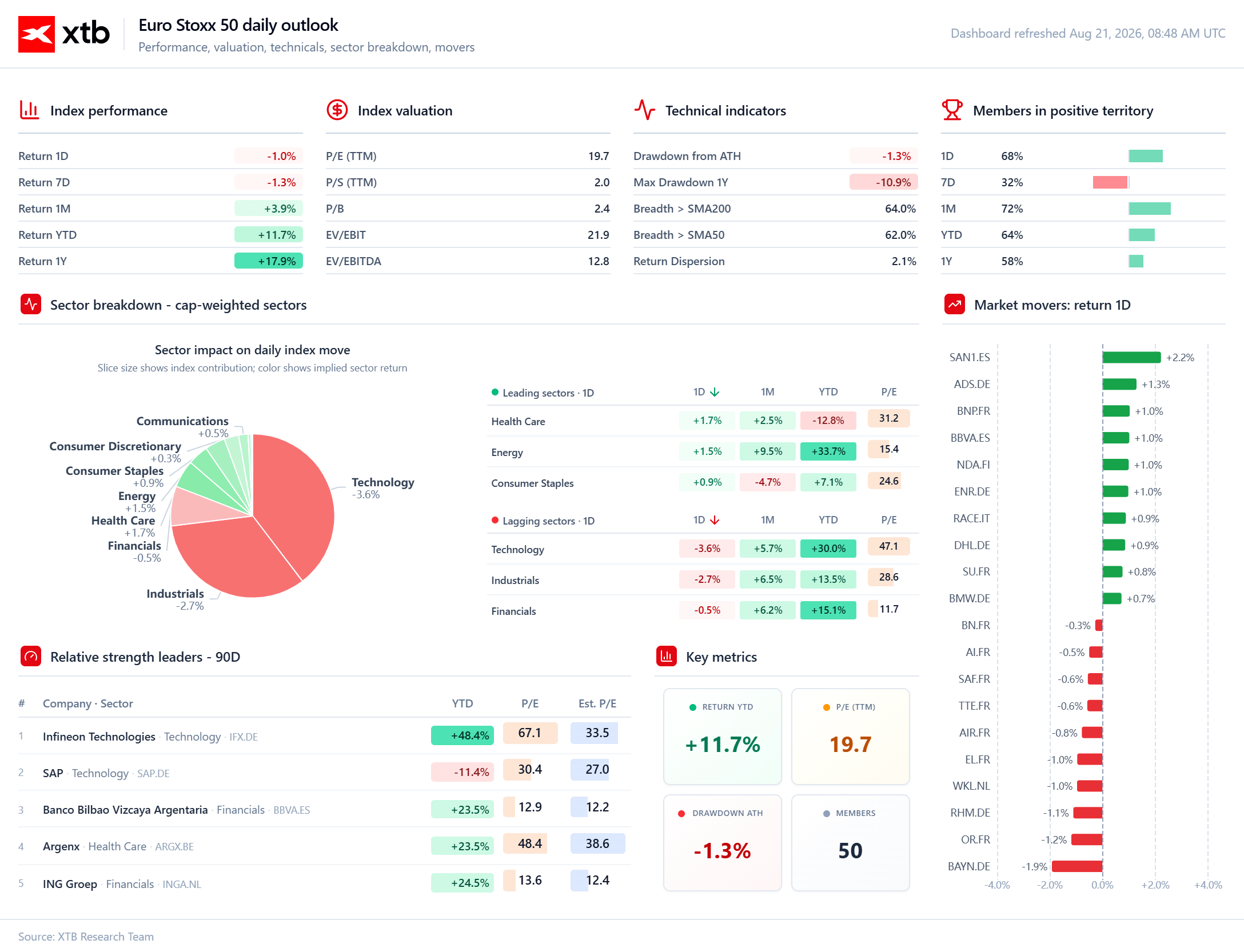1244x952 pixels.
Task: Click the Key metrics chart icon
Action: pyautogui.click(x=667, y=656)
